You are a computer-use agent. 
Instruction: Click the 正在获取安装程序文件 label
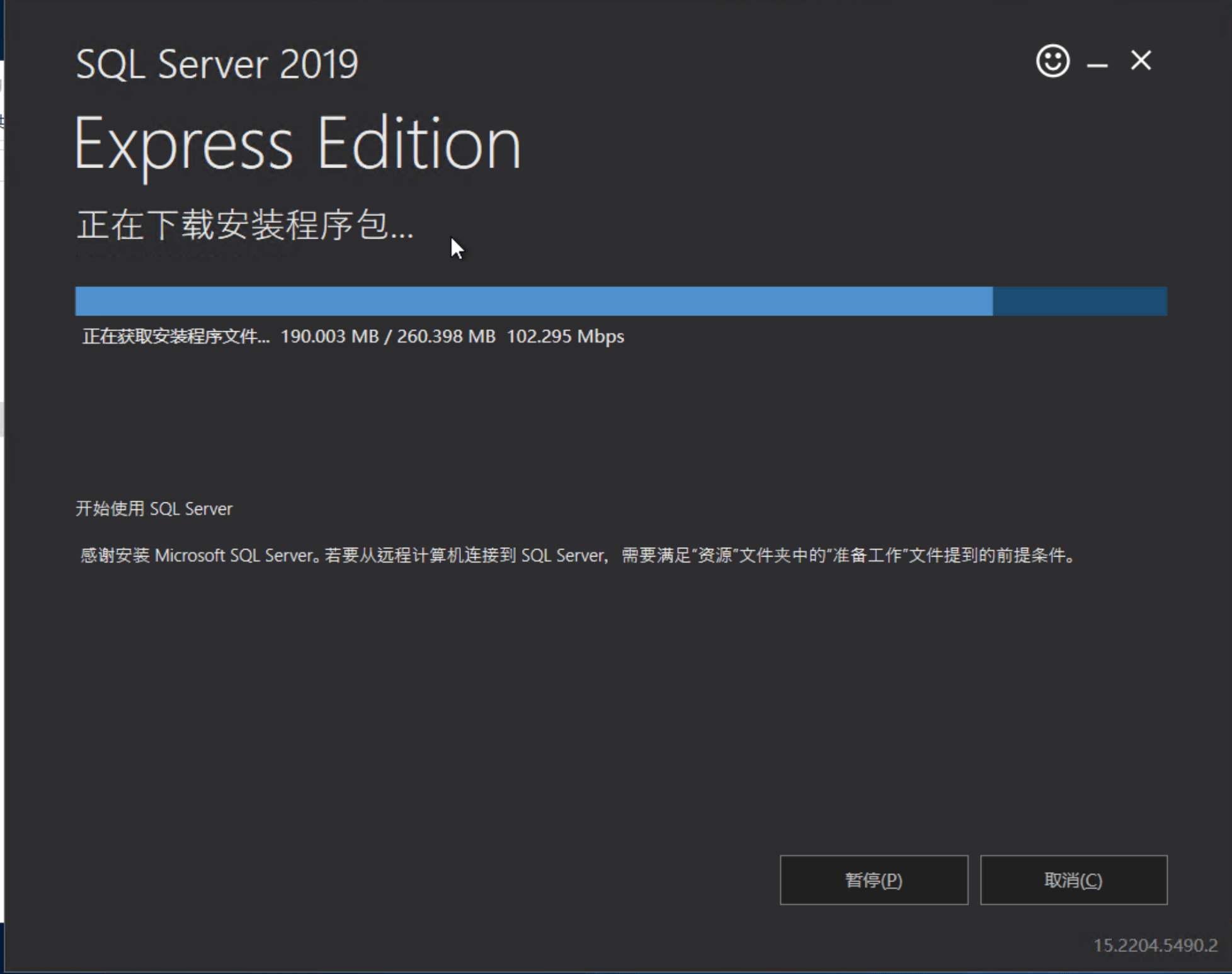click(176, 337)
